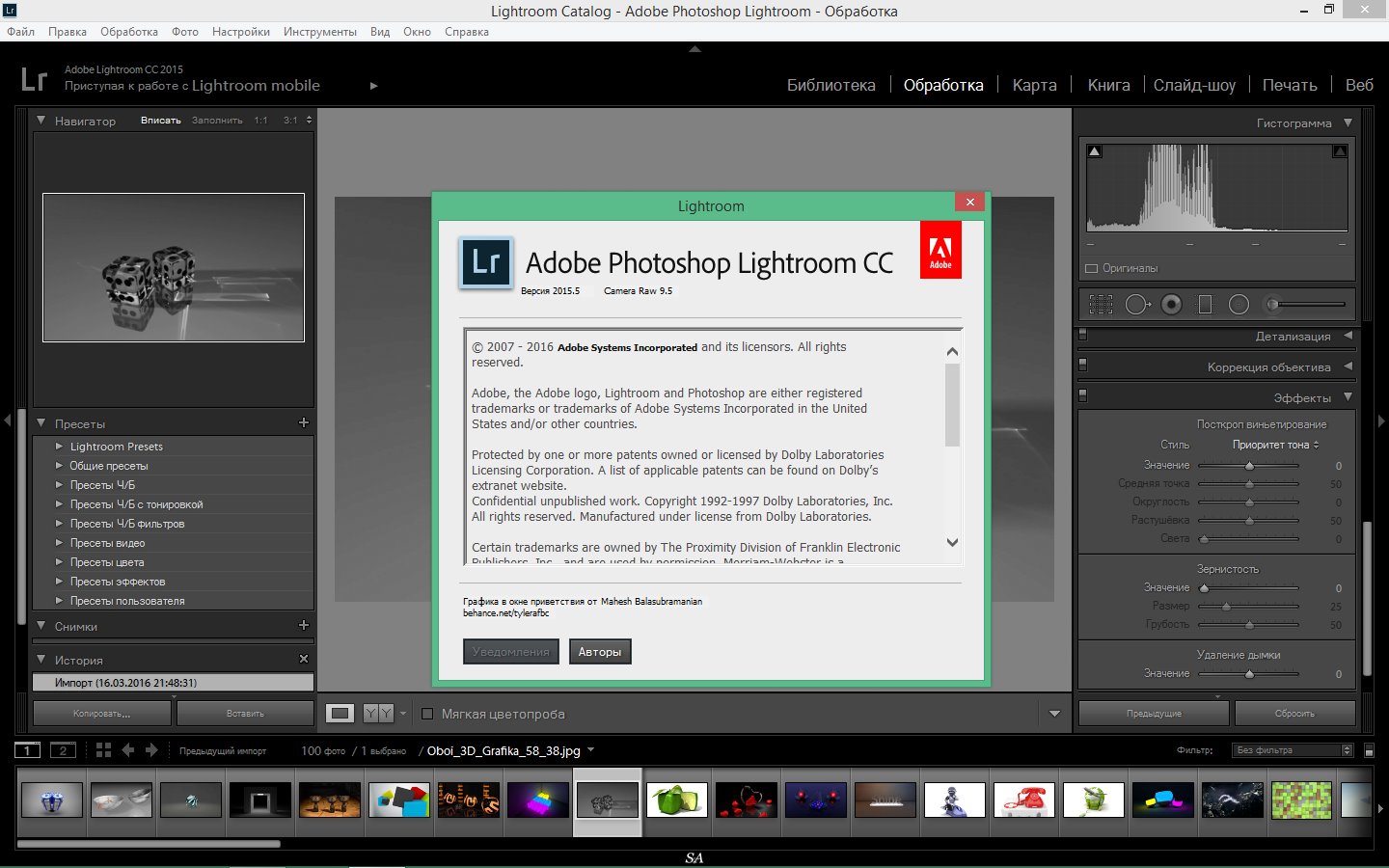The height and width of the screenshot is (868, 1389).
Task: Open the Инструменты menu
Action: (320, 32)
